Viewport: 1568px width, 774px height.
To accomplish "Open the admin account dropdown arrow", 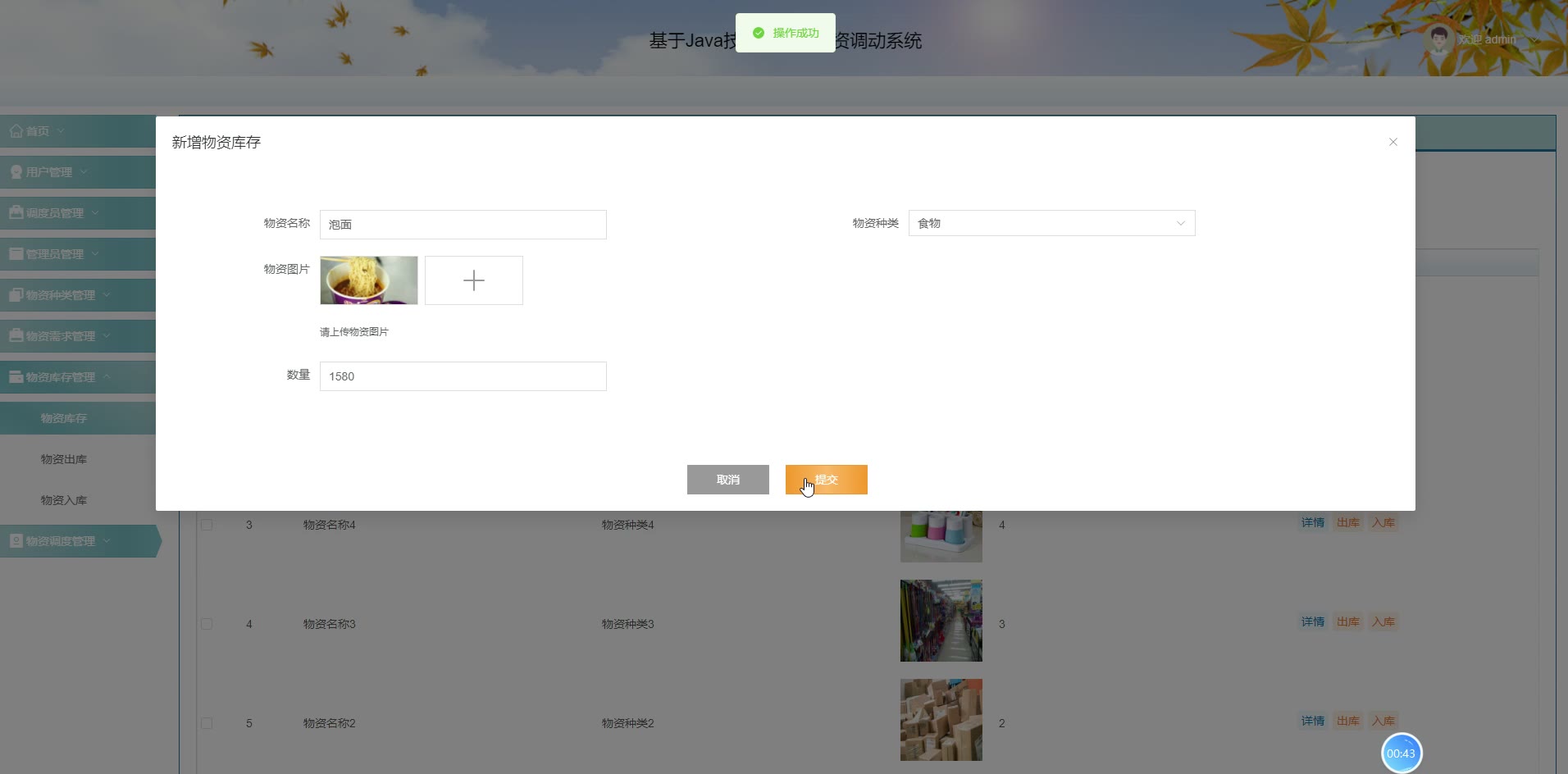I will (1534, 39).
